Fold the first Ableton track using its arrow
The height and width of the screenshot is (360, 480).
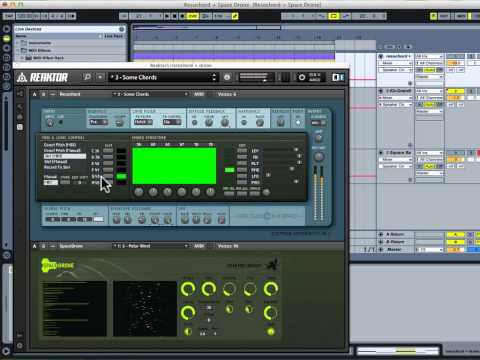381,56
